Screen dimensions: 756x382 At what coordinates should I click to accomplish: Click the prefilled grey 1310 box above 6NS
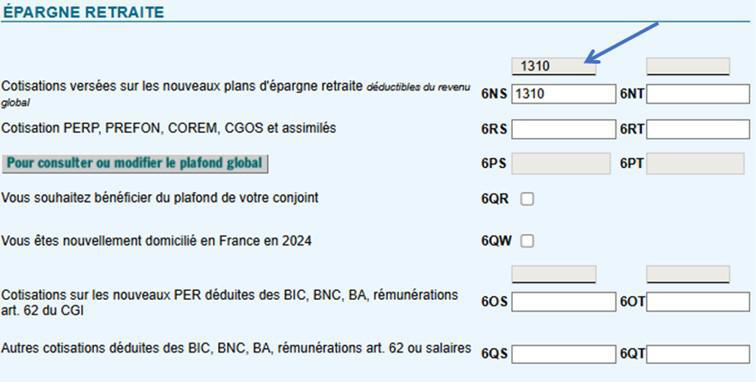pyautogui.click(x=554, y=66)
